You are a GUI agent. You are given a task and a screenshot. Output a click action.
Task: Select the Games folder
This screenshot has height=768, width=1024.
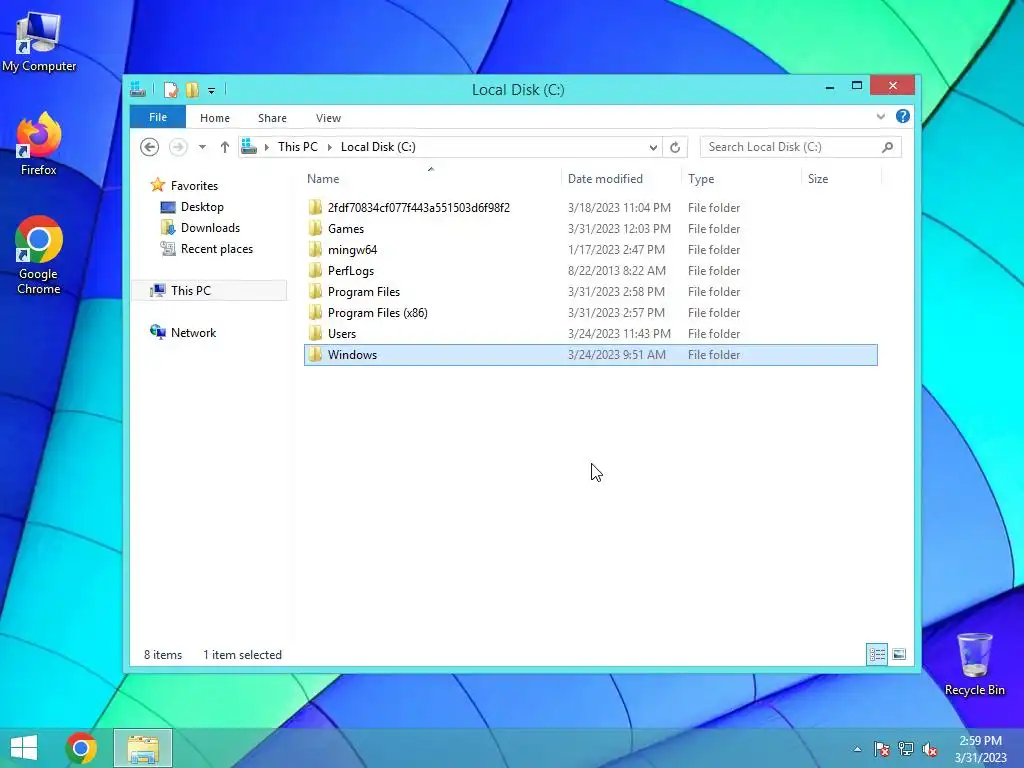590,229
